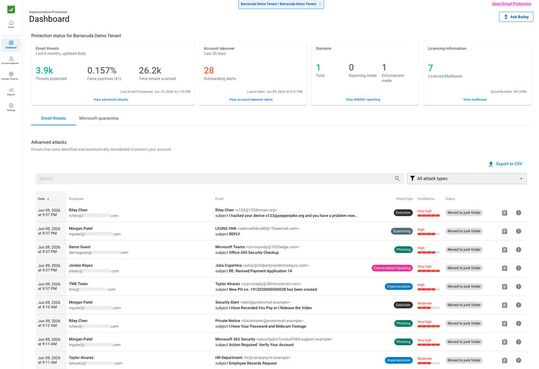The image size is (539, 369).
Task: Open report icon for Jordan Reyes row
Action: click(504, 268)
